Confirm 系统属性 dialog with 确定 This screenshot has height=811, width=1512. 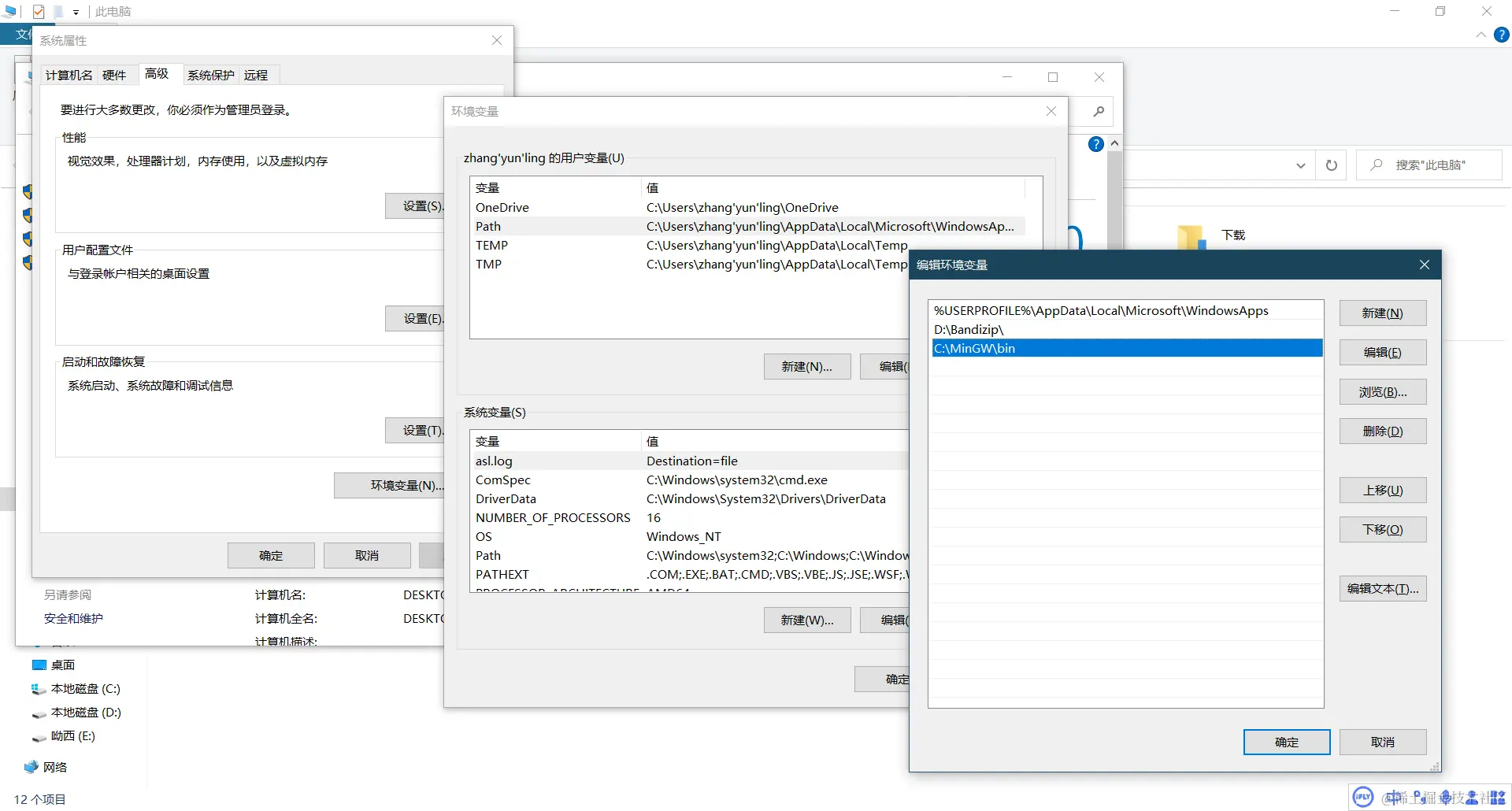point(271,555)
